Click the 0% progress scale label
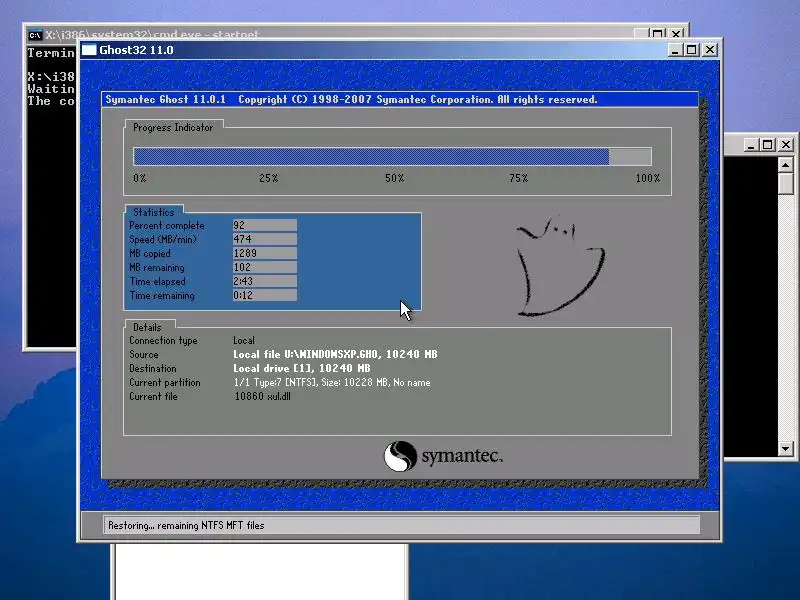The image size is (800, 600). point(140,178)
